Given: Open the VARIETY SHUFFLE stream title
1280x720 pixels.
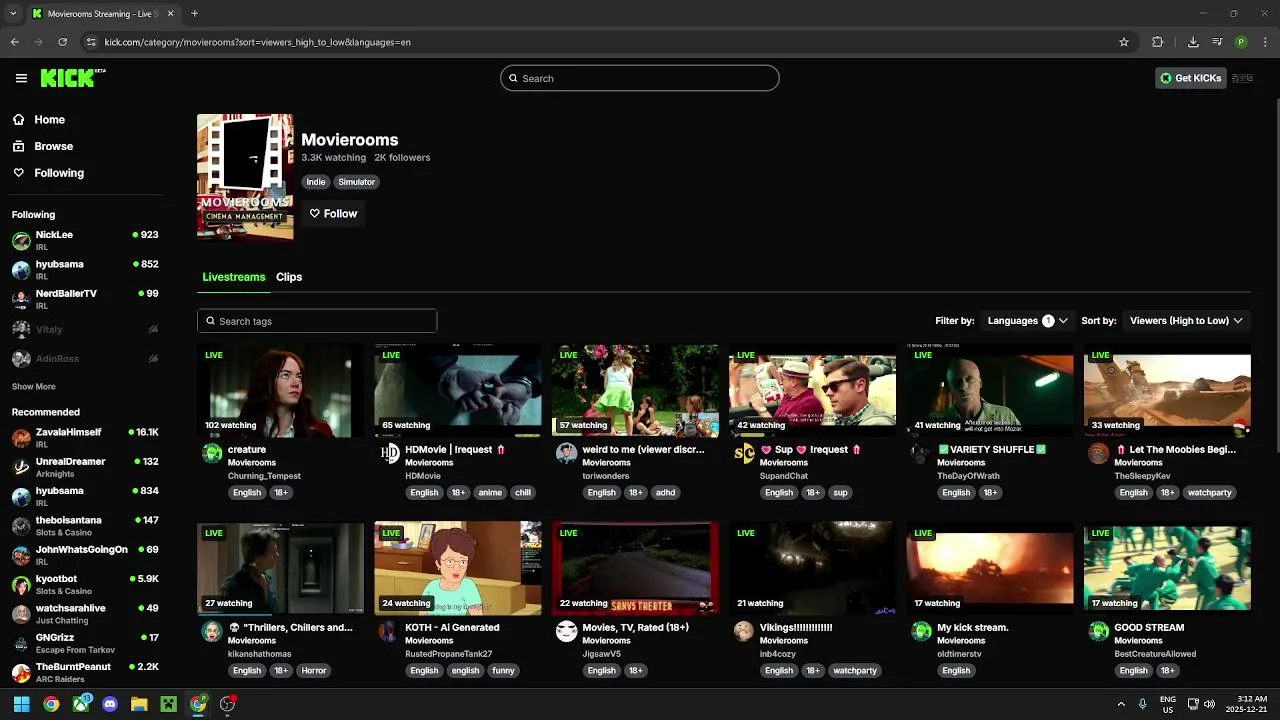Looking at the screenshot, I should 992,450.
